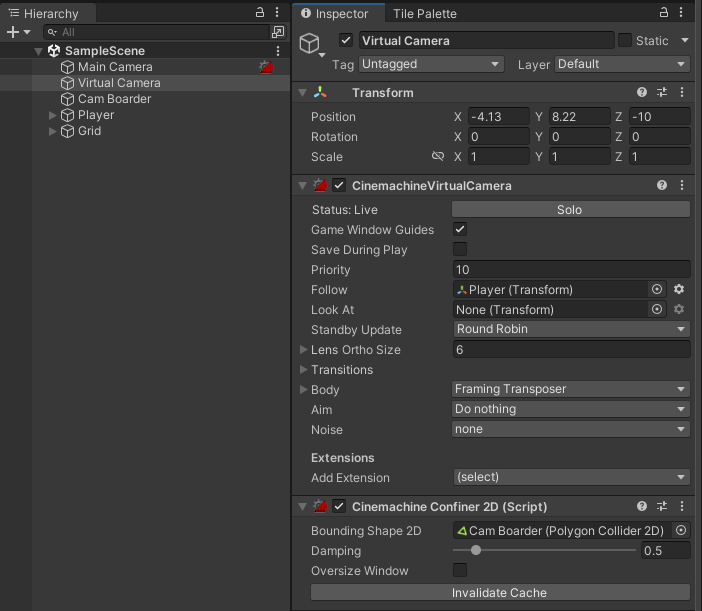Image resolution: width=702 pixels, height=611 pixels.
Task: Click the Invalidate Cache button
Action: 500,592
